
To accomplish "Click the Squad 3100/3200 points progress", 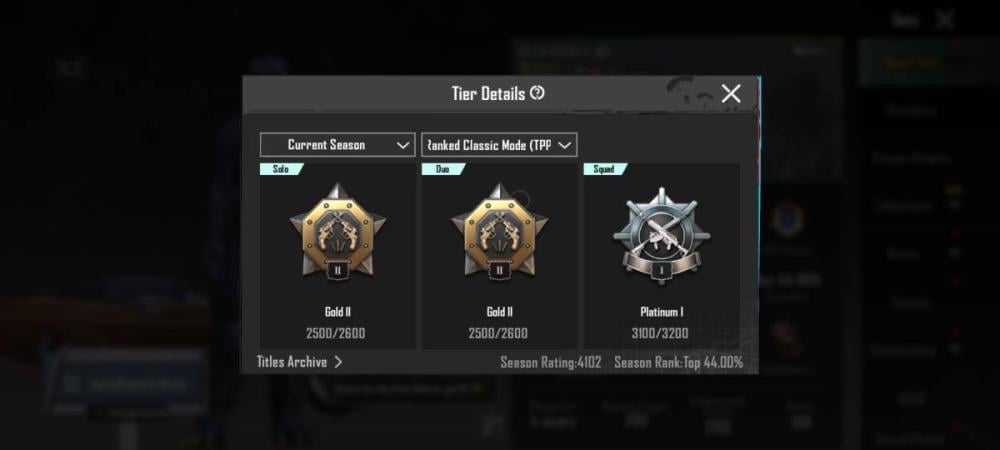I will coord(660,333).
